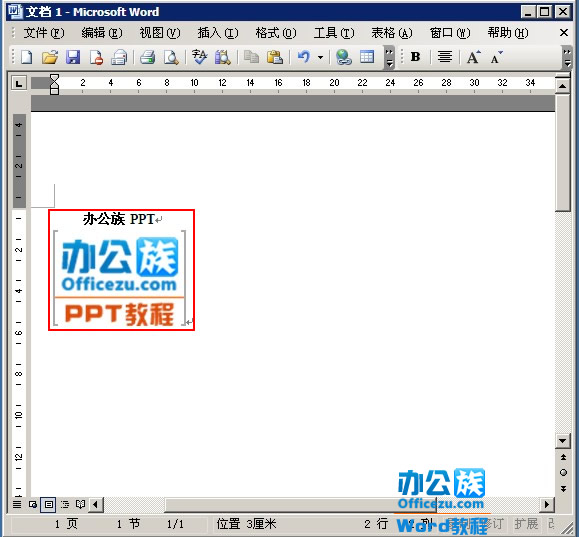Click the Copy icon on the toolbar
The image size is (579, 537).
(x=251, y=58)
